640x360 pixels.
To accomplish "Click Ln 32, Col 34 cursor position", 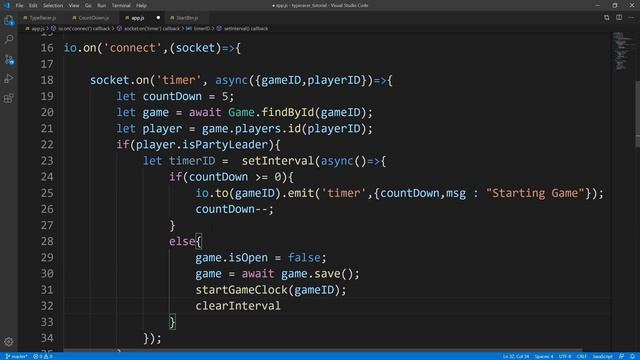I will [516, 356].
